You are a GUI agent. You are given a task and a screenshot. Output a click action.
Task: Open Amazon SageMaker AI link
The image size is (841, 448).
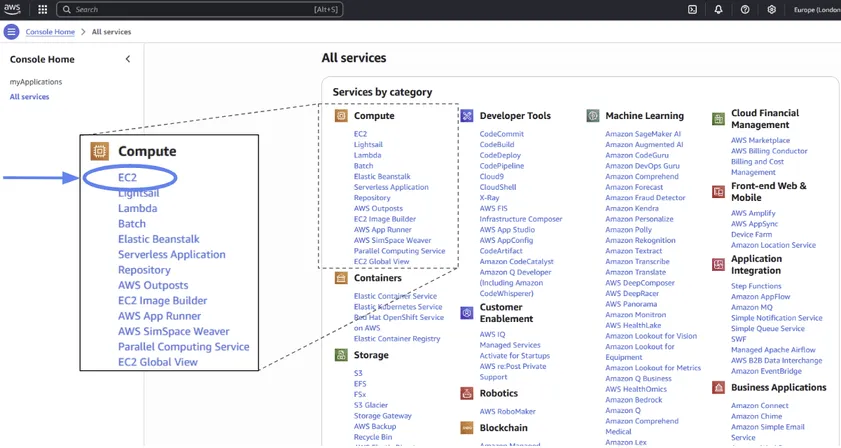(x=643, y=134)
